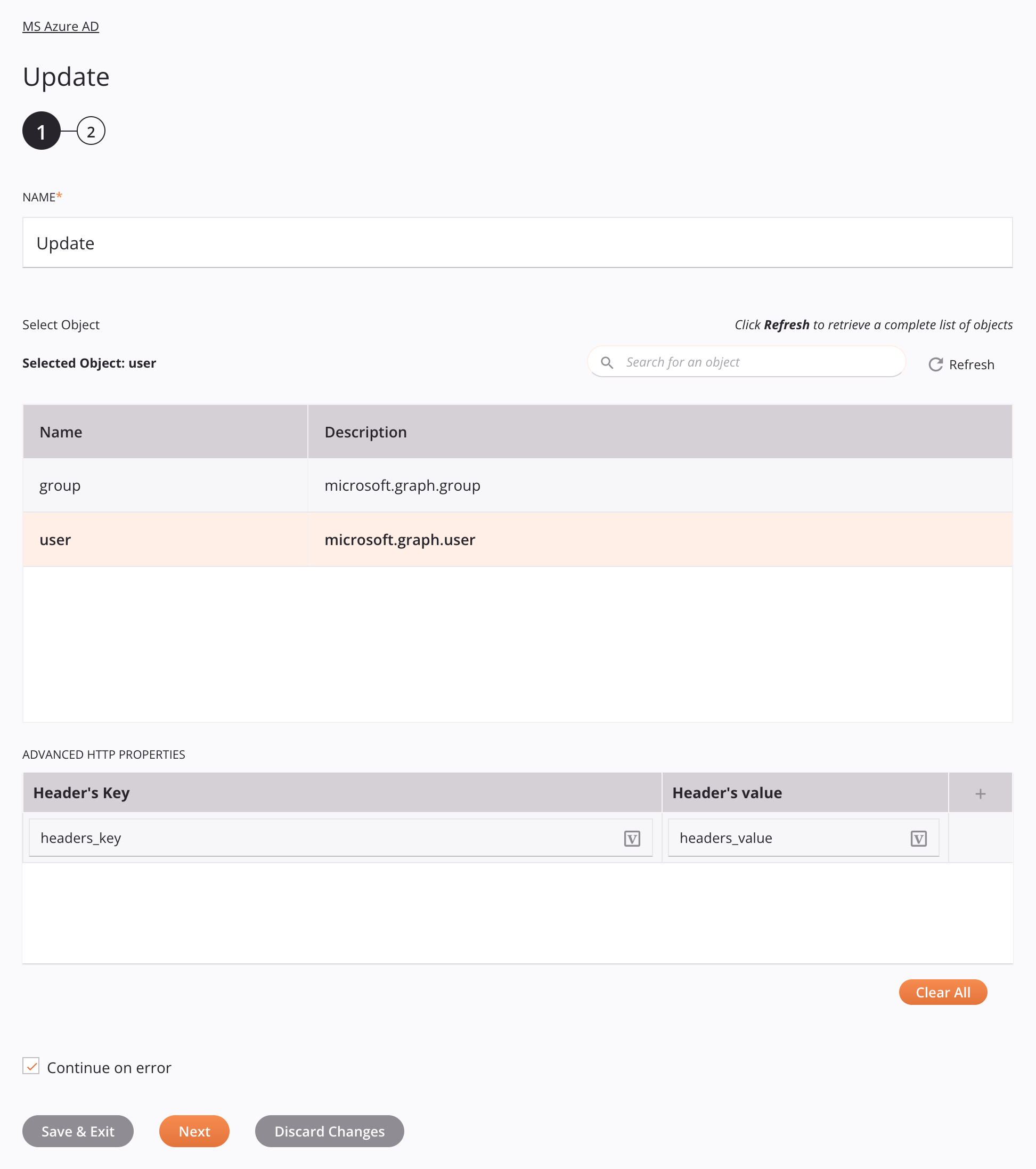
Task: Select the user object row
Action: point(517,539)
